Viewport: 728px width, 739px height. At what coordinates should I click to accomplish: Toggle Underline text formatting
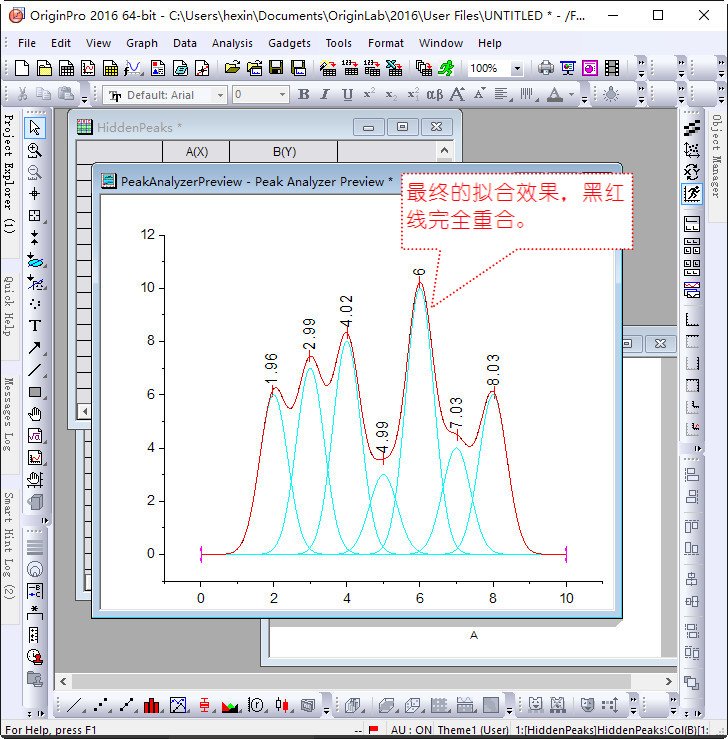click(347, 95)
